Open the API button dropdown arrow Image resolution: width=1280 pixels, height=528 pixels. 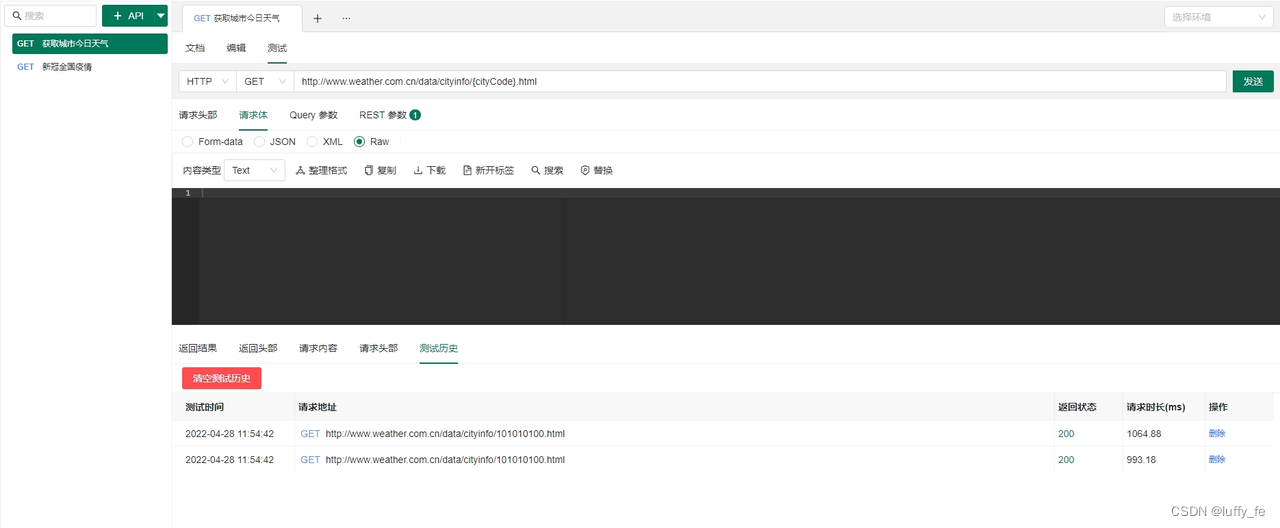click(161, 16)
